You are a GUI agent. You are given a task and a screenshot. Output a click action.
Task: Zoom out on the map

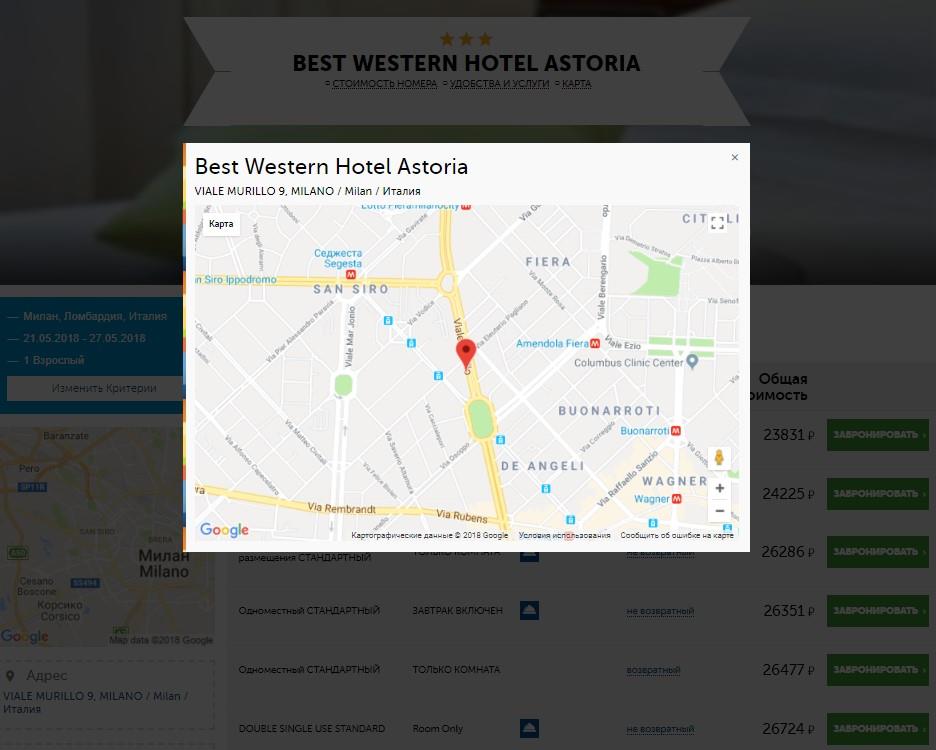[x=720, y=511]
